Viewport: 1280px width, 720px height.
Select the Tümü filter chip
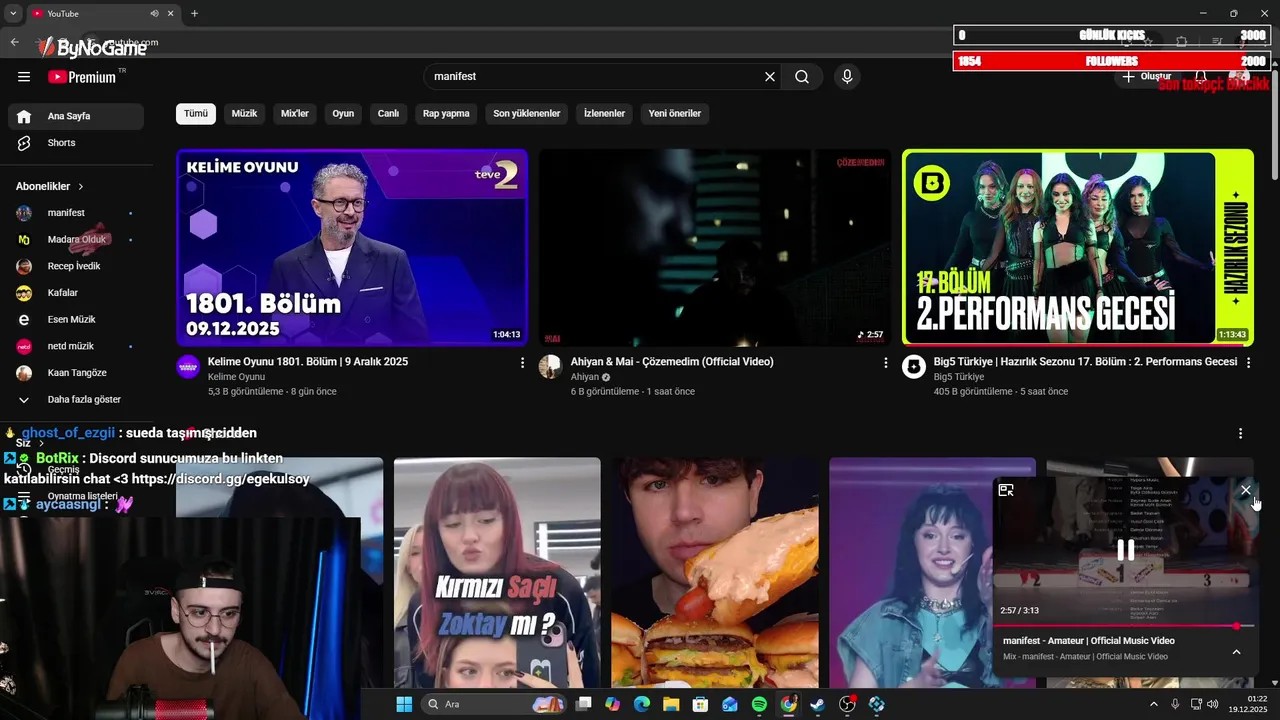click(196, 114)
